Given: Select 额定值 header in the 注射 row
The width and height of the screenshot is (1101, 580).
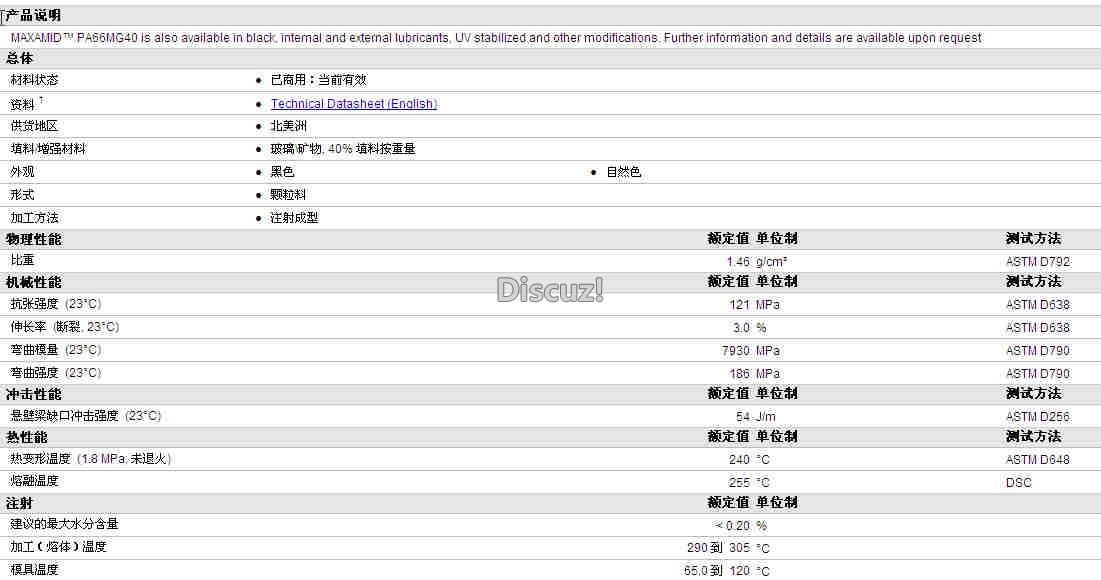Looking at the screenshot, I should coord(729,503).
